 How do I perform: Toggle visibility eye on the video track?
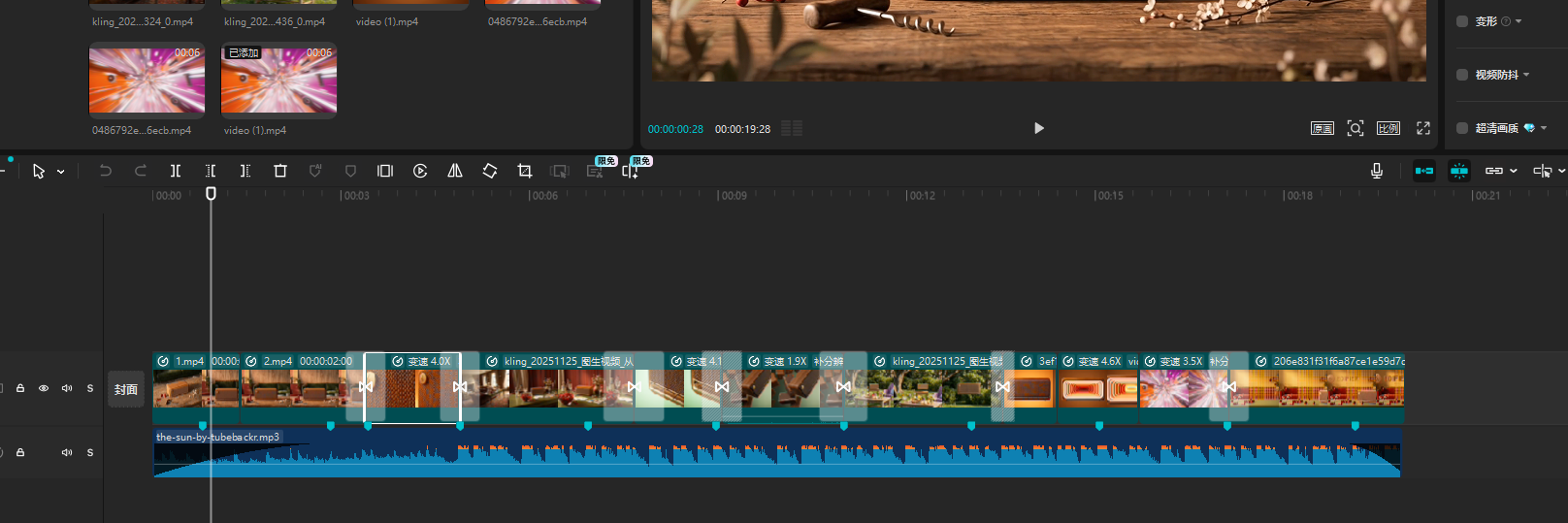pyautogui.click(x=44, y=388)
